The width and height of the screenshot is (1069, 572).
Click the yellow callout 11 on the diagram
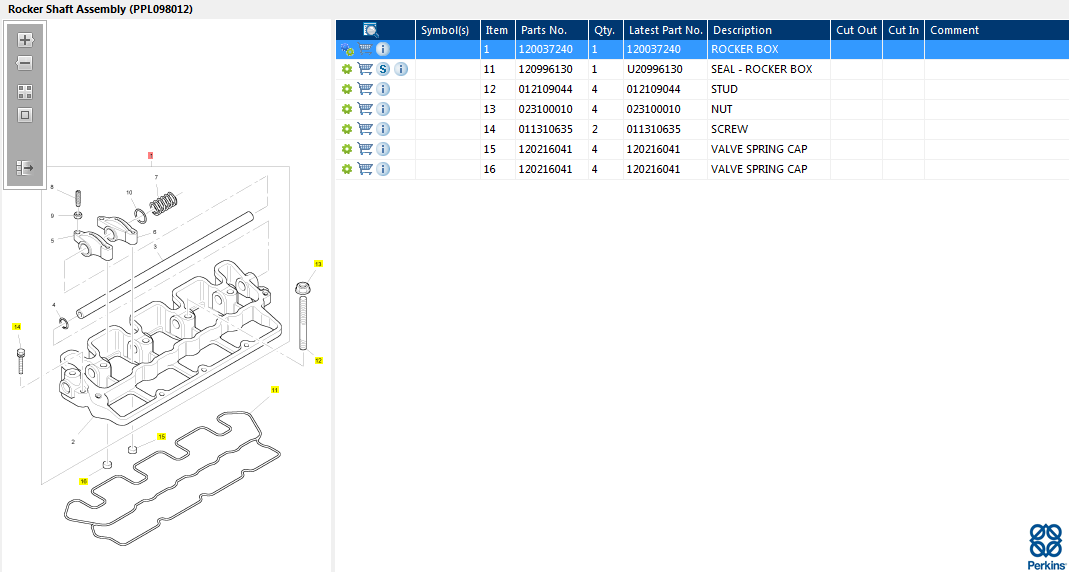[x=275, y=390]
